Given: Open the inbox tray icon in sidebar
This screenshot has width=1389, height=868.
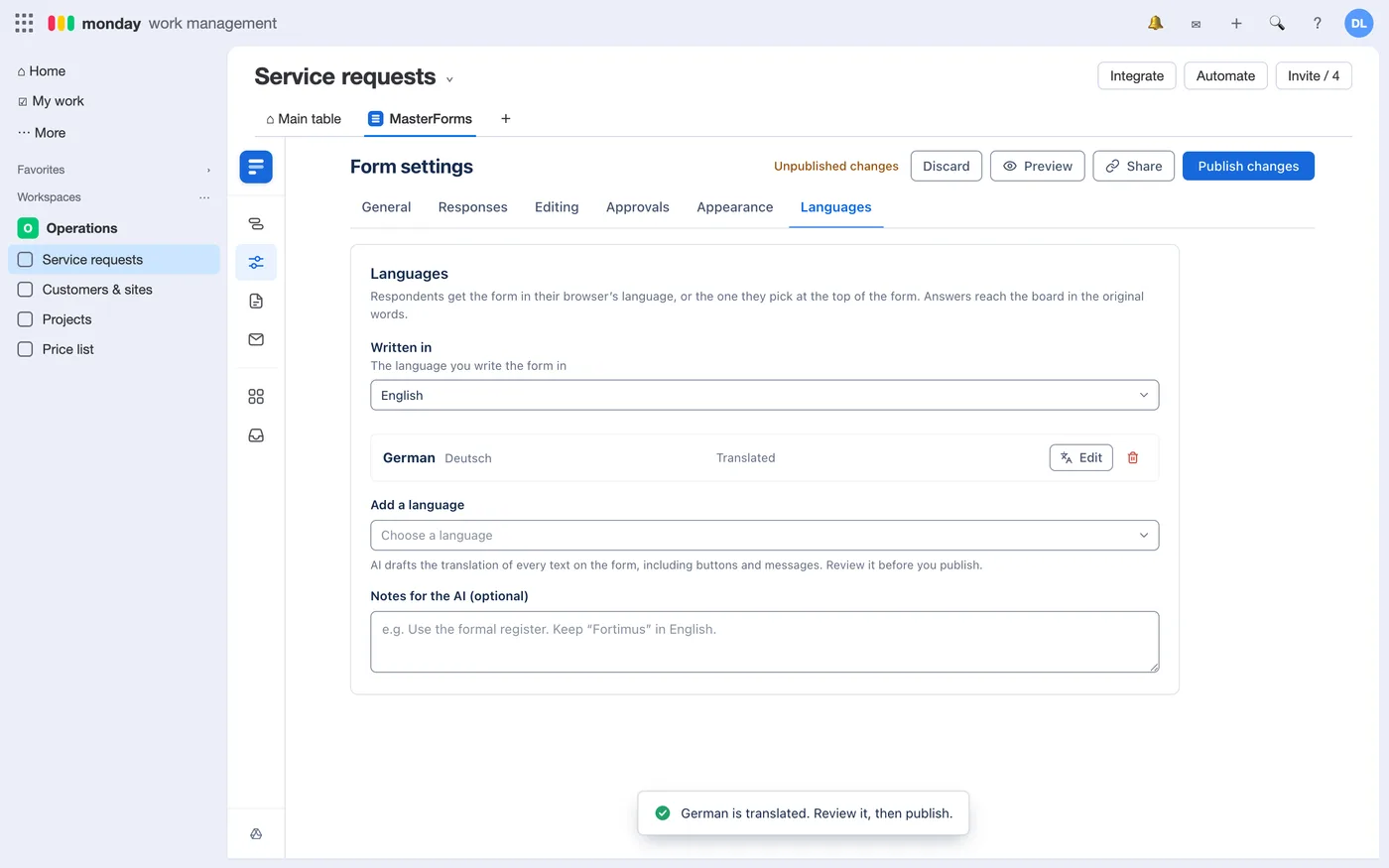Looking at the screenshot, I should 256,435.
